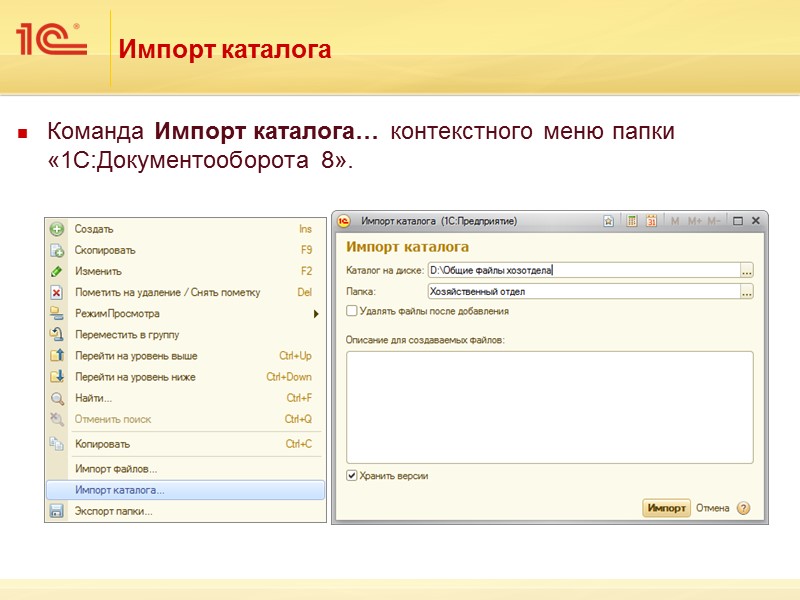
Task: Enable Удалять файлы после добавления checkbox
Action: point(352,311)
